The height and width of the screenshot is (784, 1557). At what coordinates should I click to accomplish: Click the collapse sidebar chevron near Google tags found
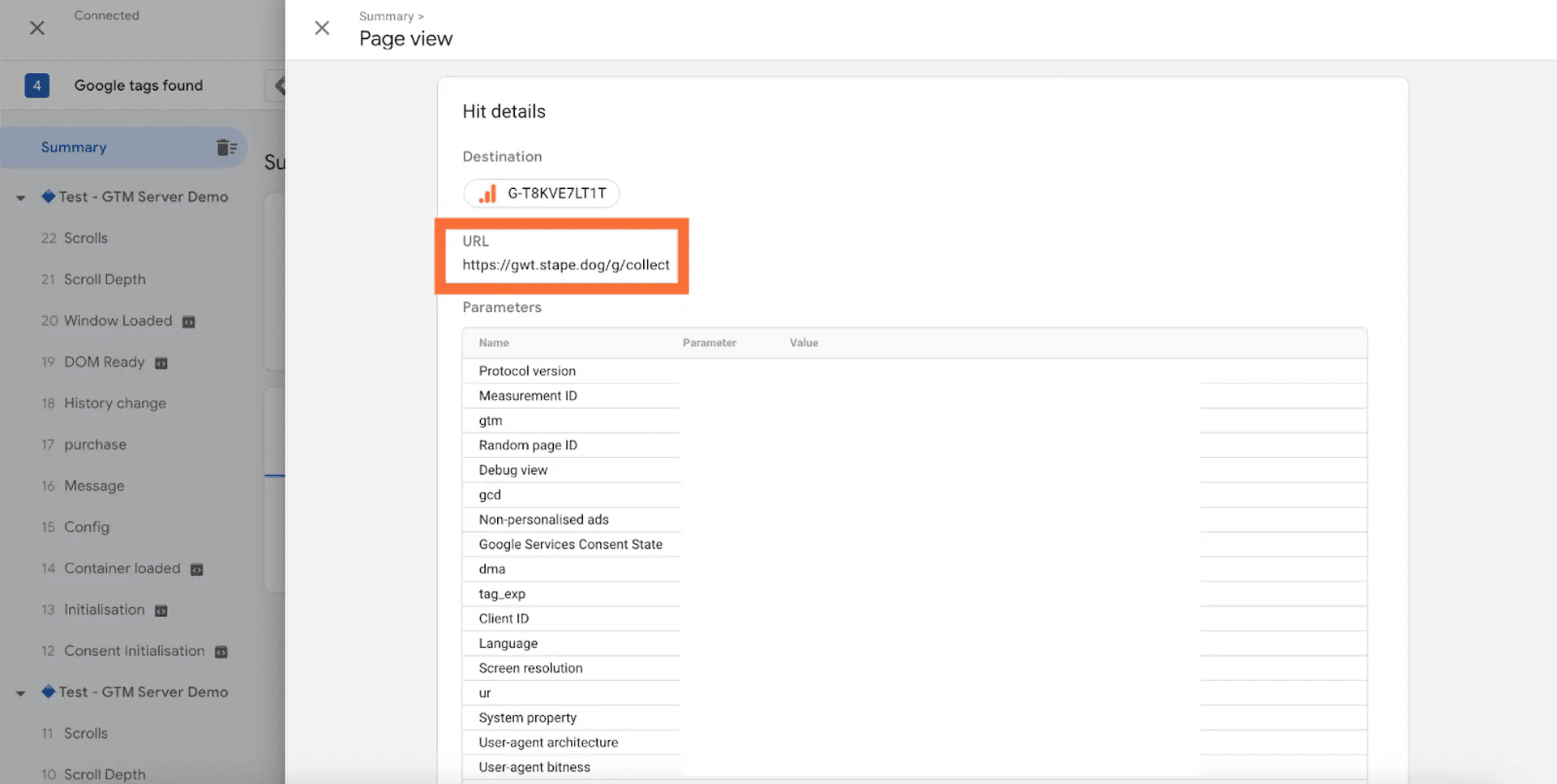pyautogui.click(x=278, y=85)
